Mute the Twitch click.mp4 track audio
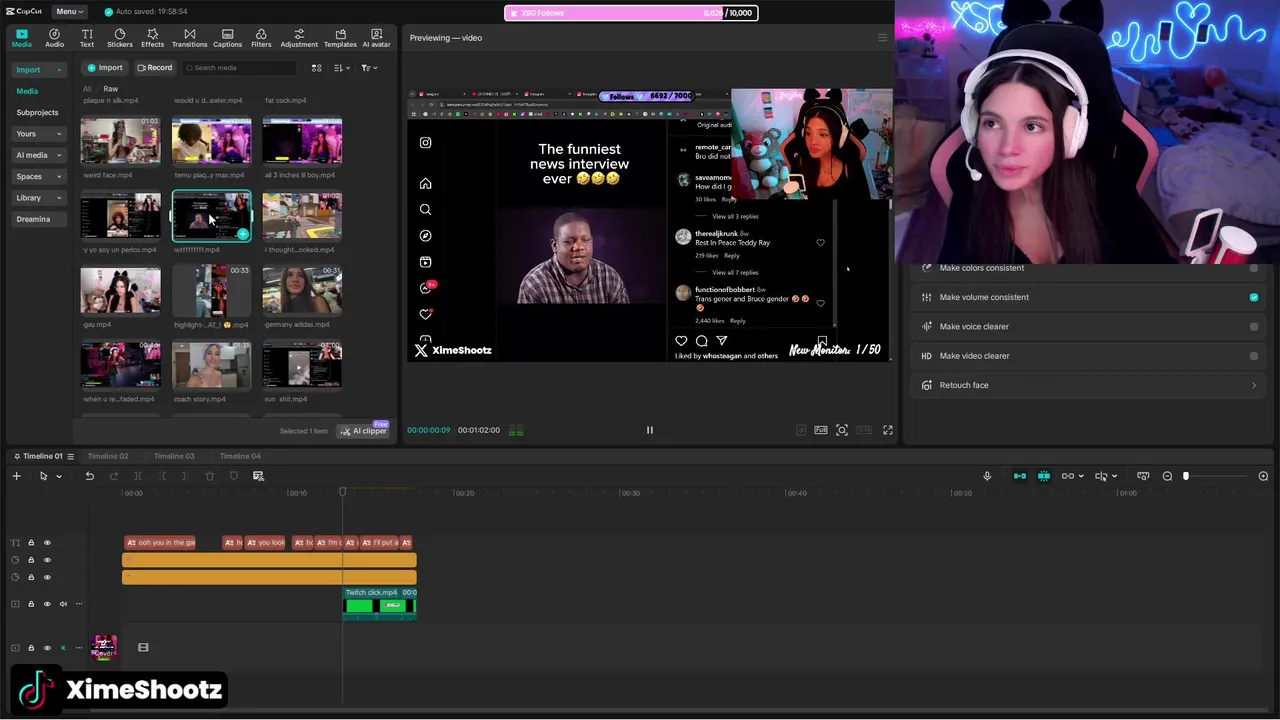 [63, 604]
